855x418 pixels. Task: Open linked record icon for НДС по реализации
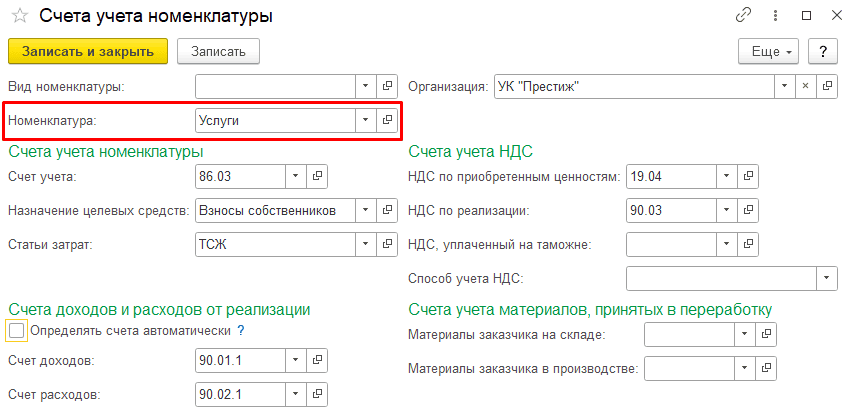747,210
